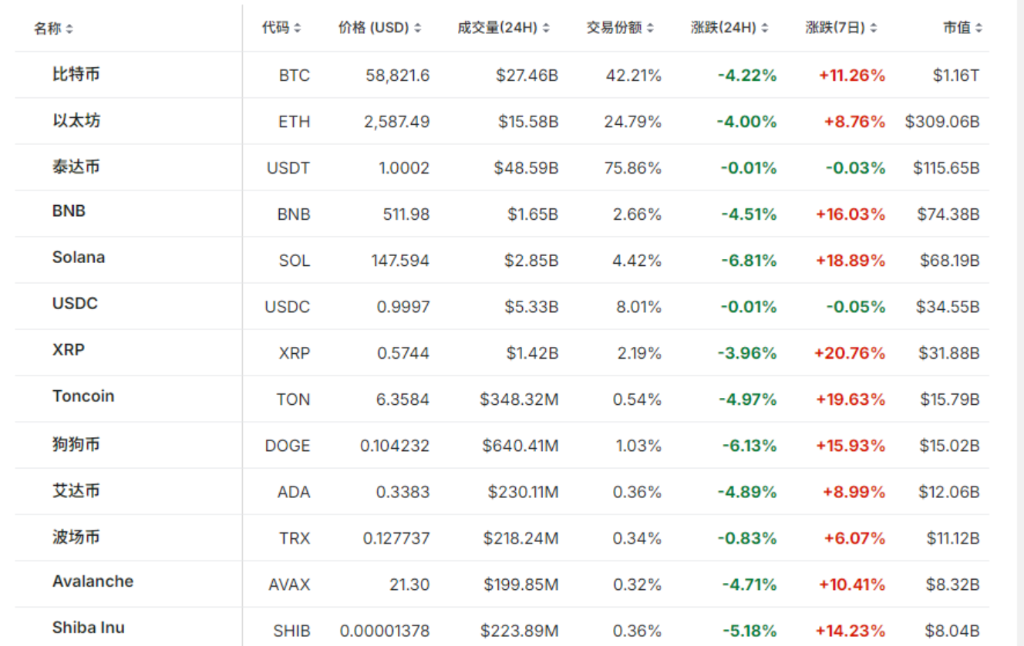Sort by the 代码 column sort arrows
This screenshot has height=646, width=1024.
(297, 28)
